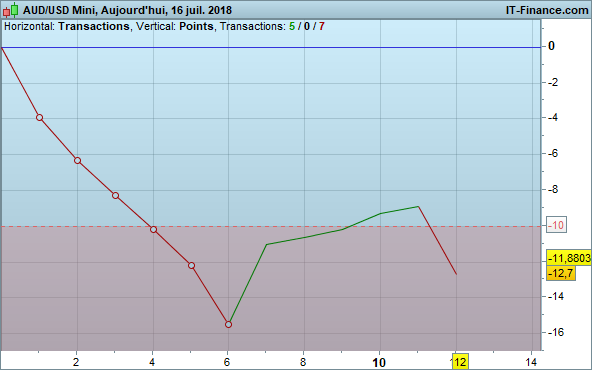Click the AUD/USD Mini chart title
Screen dimensions: 592x370
[127, 10]
